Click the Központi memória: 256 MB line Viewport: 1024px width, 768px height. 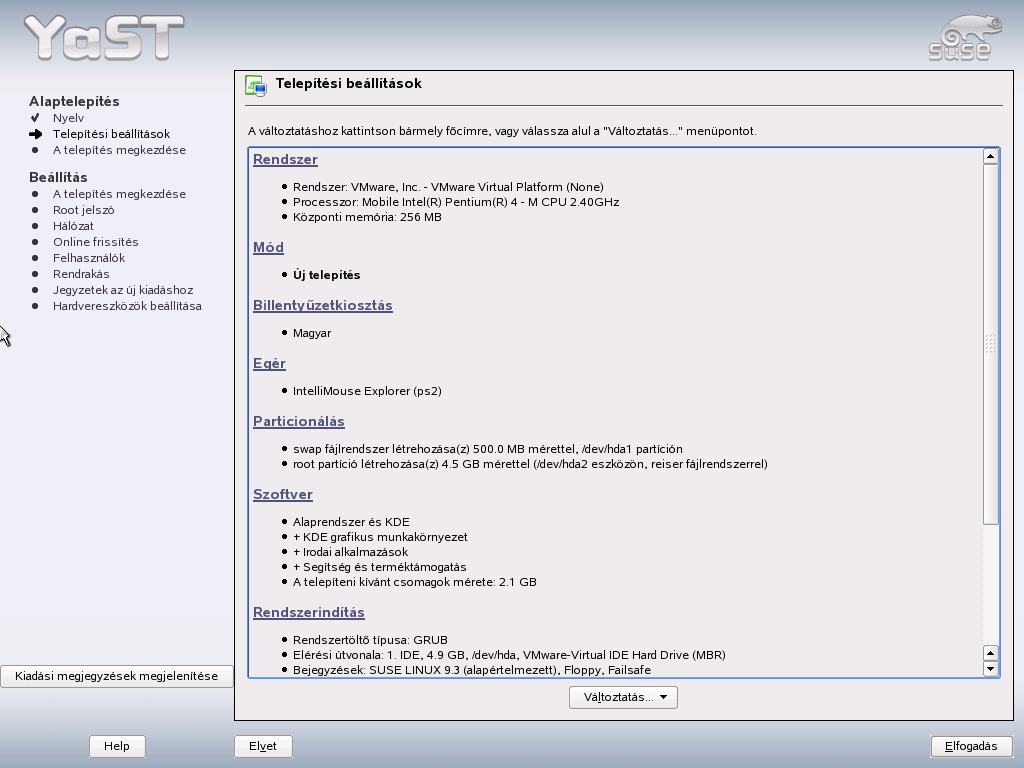pos(367,217)
